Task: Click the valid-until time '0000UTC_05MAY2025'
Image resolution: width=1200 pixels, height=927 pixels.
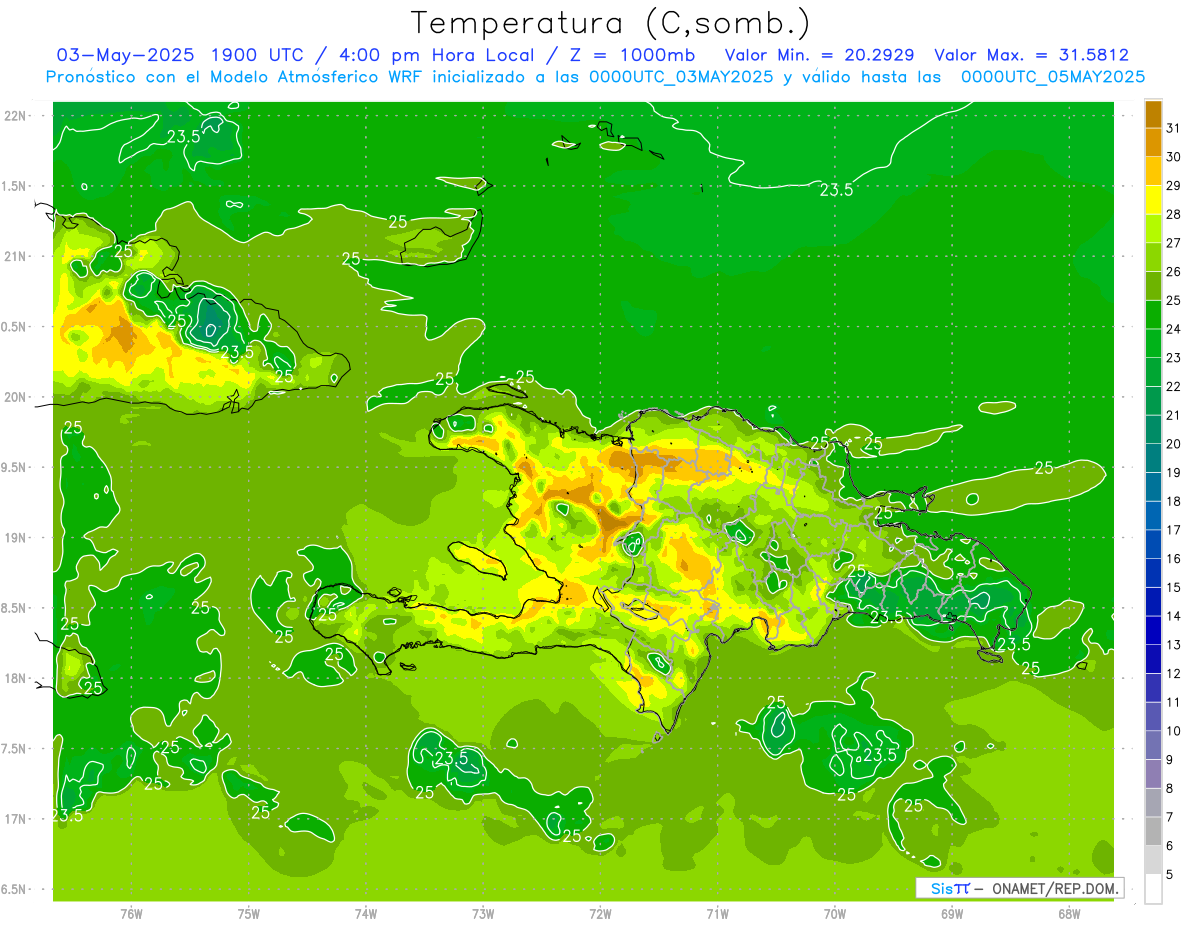Action: (1053, 77)
